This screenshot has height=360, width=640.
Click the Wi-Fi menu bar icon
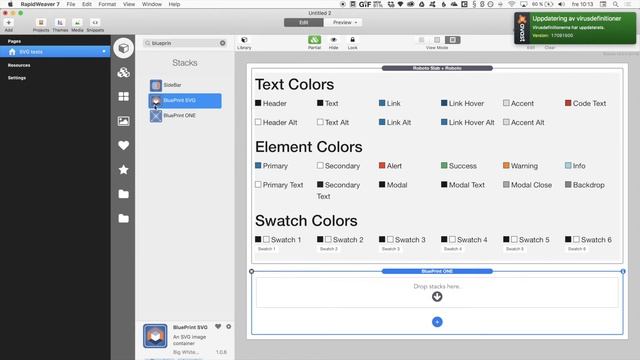(512, 4)
